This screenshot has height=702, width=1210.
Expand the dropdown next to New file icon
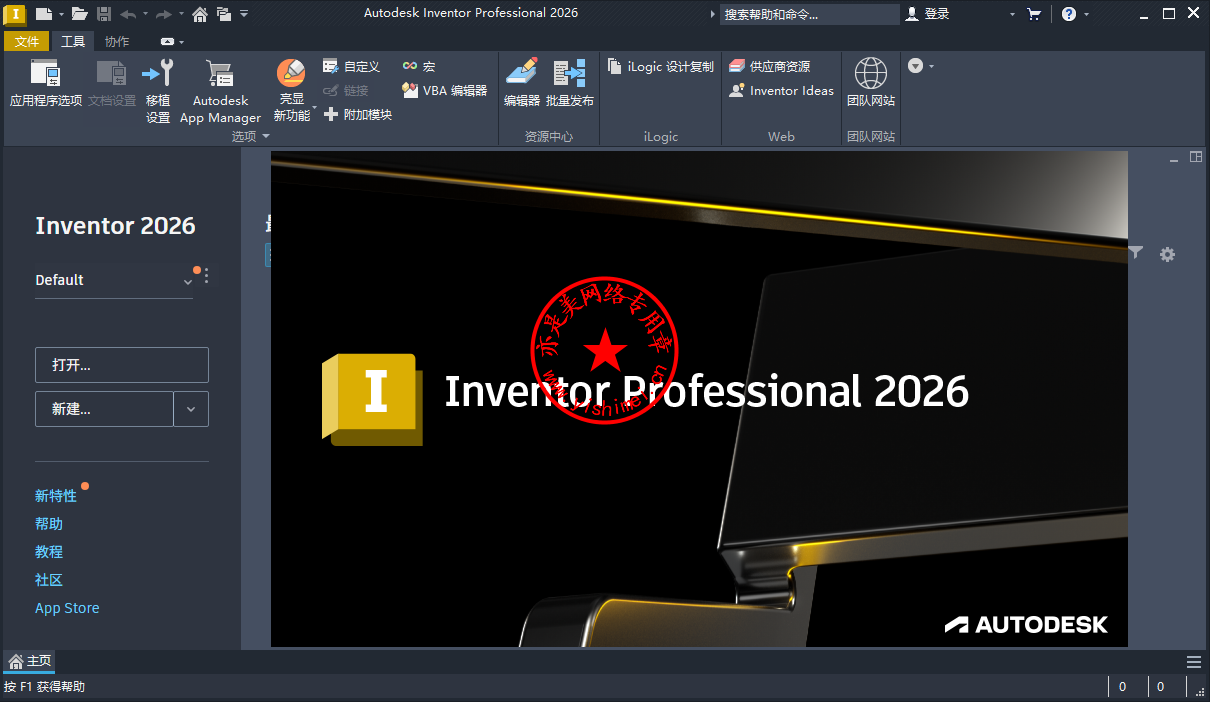pyautogui.click(x=61, y=14)
